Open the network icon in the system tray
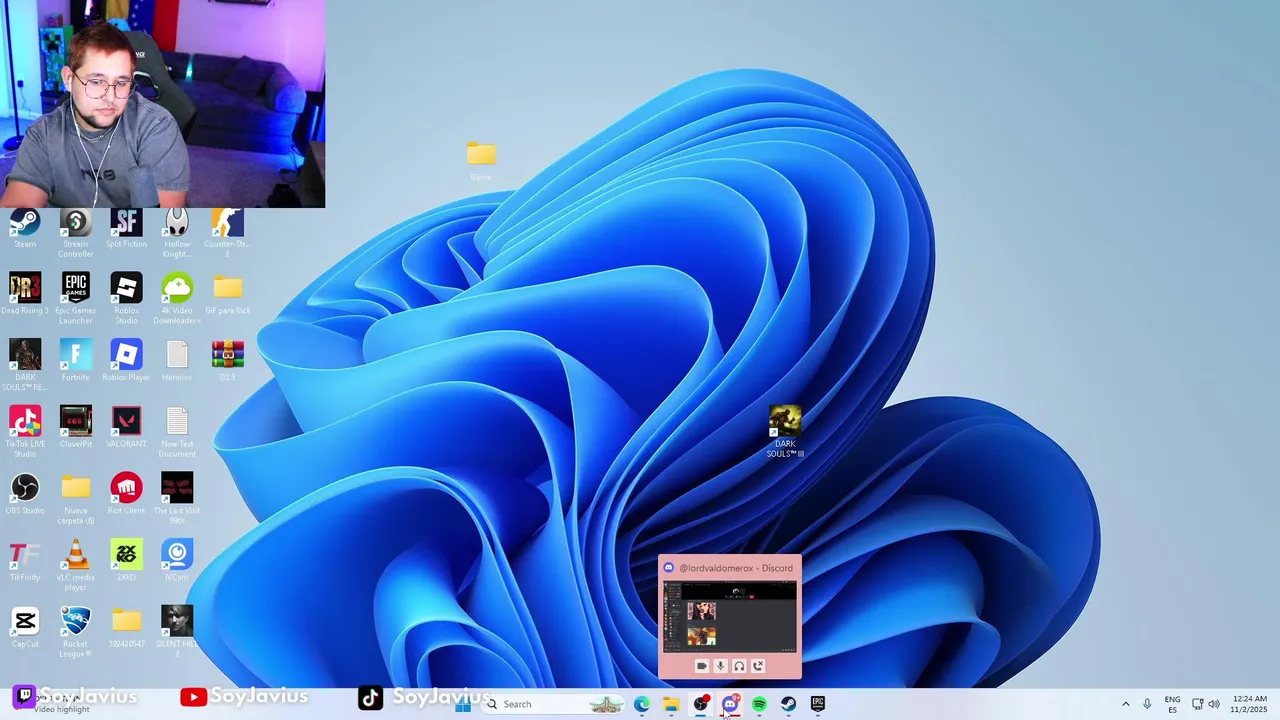This screenshot has height=720, width=1280. [x=1197, y=704]
